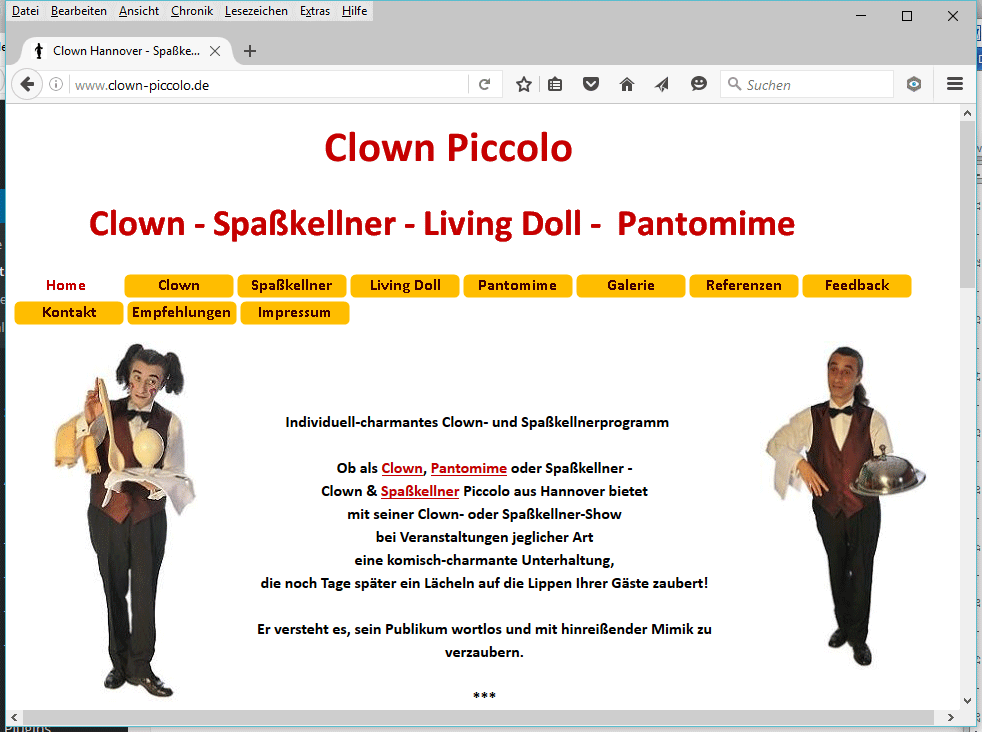Share page with paper plane icon

[662, 85]
